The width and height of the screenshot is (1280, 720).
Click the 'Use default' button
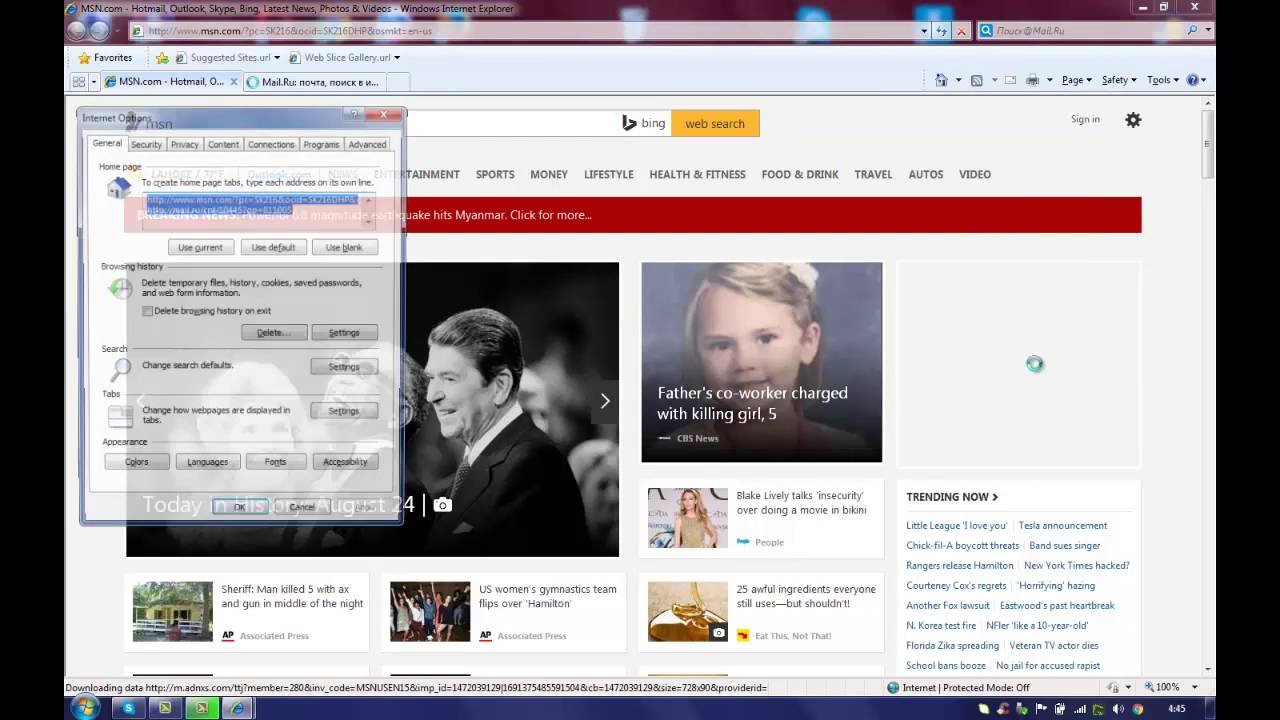tap(273, 247)
